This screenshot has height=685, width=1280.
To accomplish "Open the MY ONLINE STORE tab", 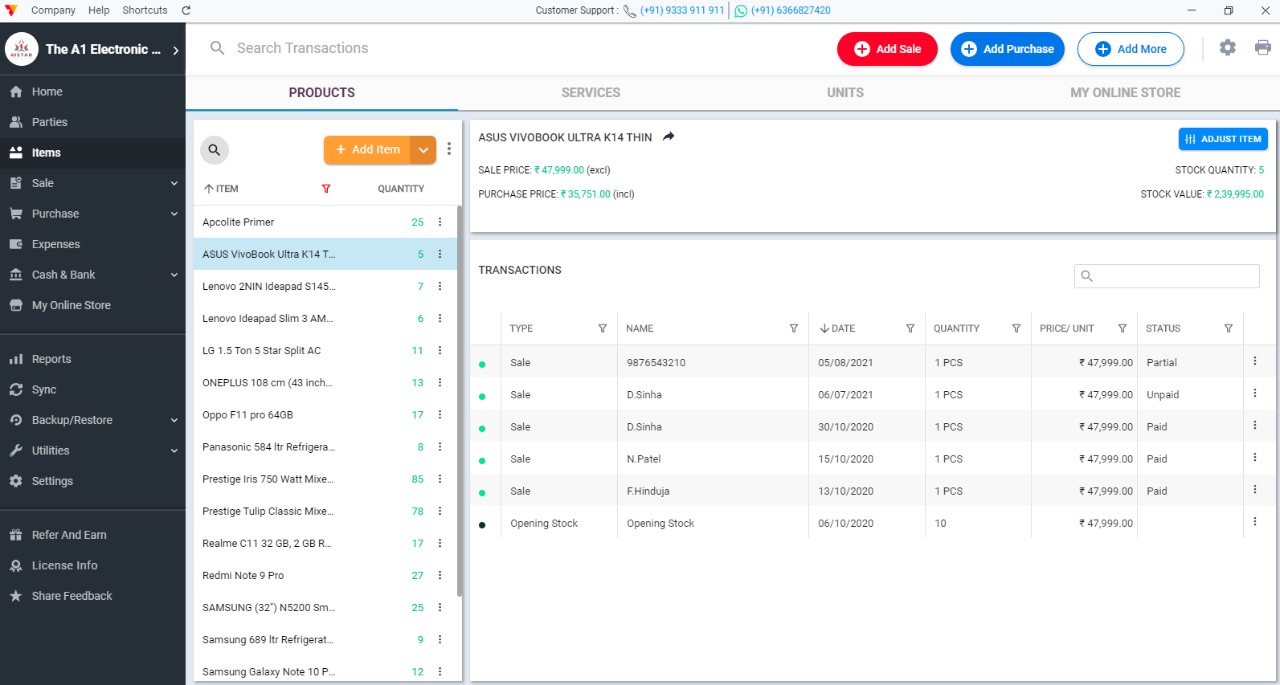I will (x=1124, y=92).
